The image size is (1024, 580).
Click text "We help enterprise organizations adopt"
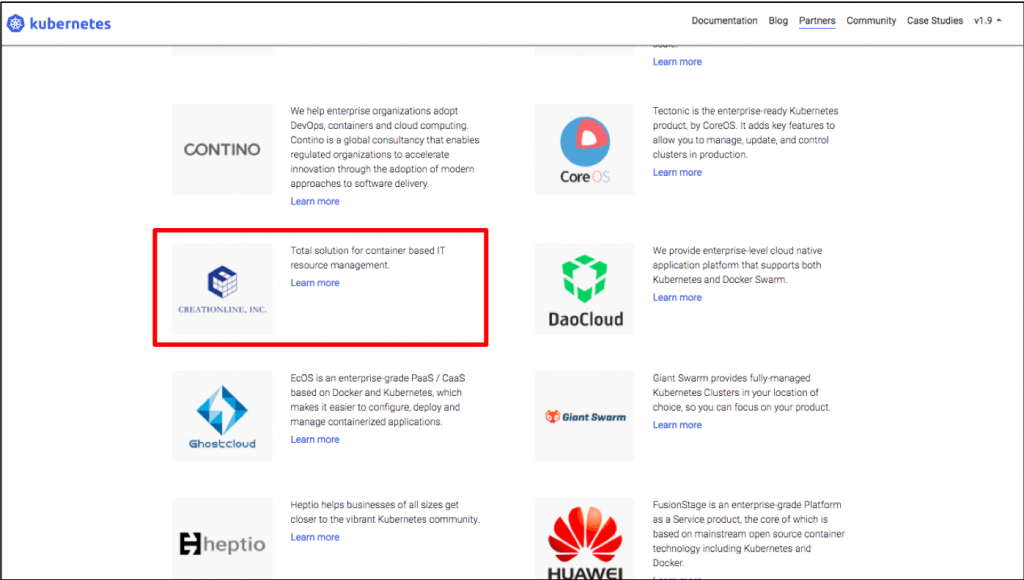[x=374, y=111]
